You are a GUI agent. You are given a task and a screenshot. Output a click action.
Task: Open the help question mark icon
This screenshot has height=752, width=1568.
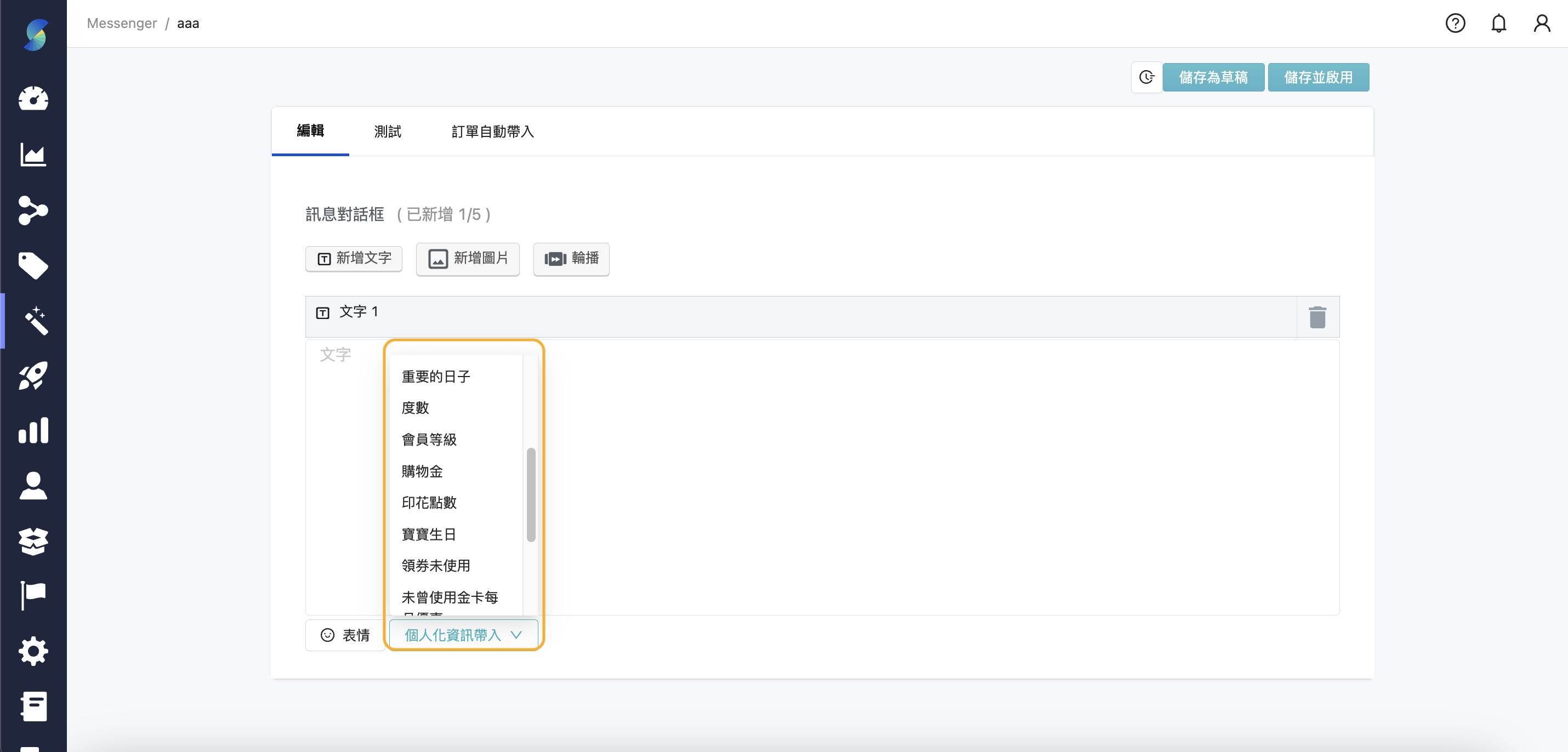click(x=1456, y=23)
